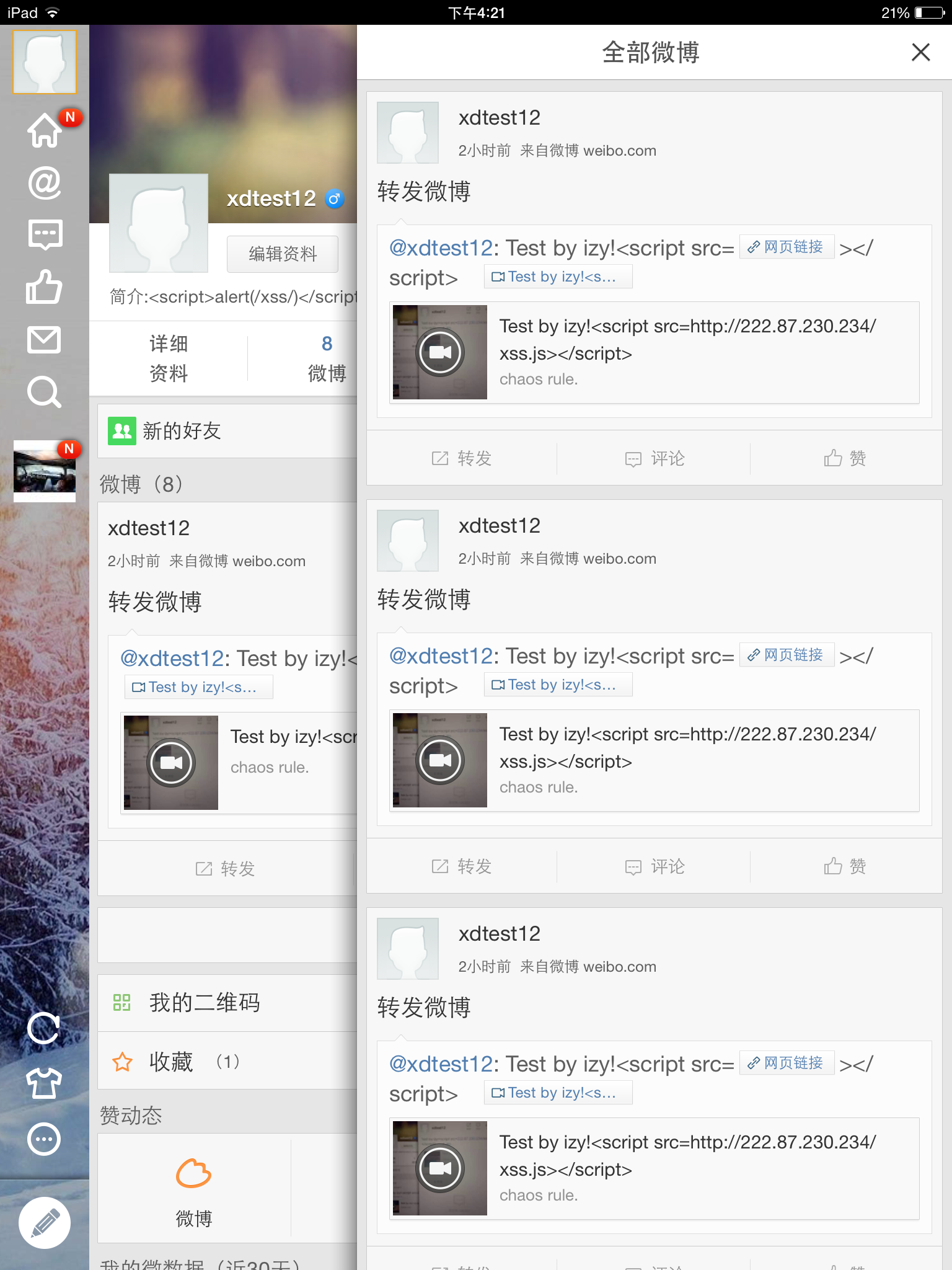Image resolution: width=952 pixels, height=1270 pixels.
Task: Tap 网页链接 in the third post
Action: pyautogui.click(x=787, y=1063)
